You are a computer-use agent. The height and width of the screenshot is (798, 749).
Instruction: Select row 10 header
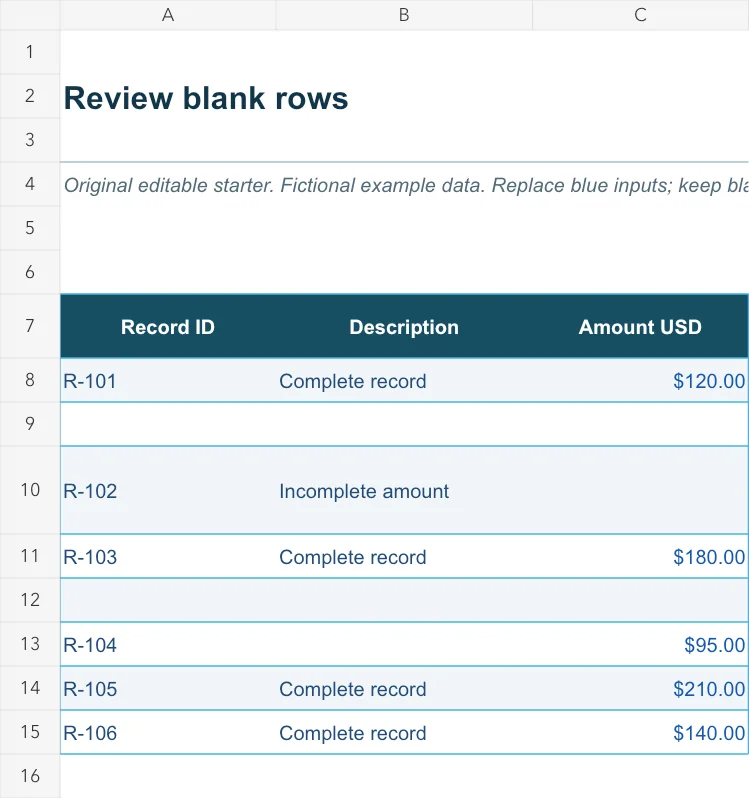(x=30, y=490)
